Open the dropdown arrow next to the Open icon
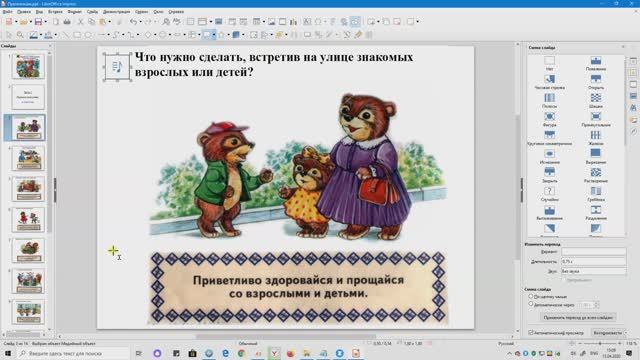 coord(31,22)
